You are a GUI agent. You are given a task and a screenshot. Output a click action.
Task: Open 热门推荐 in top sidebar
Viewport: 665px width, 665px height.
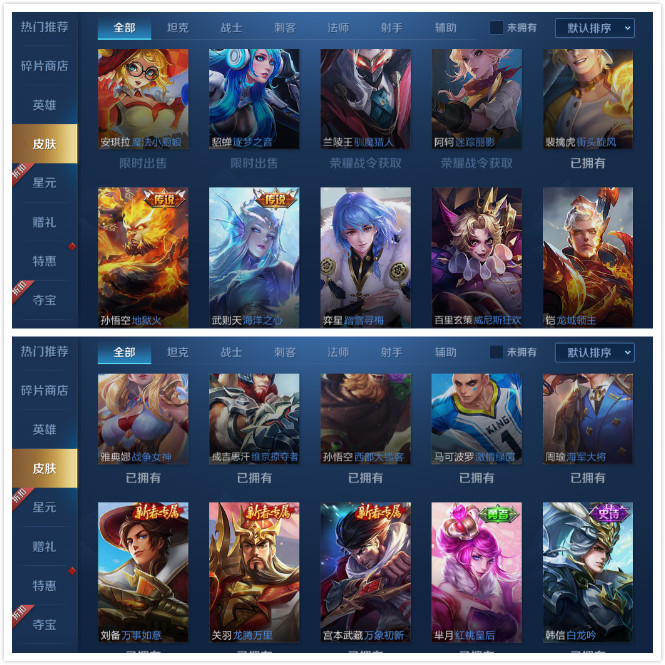click(x=45, y=27)
